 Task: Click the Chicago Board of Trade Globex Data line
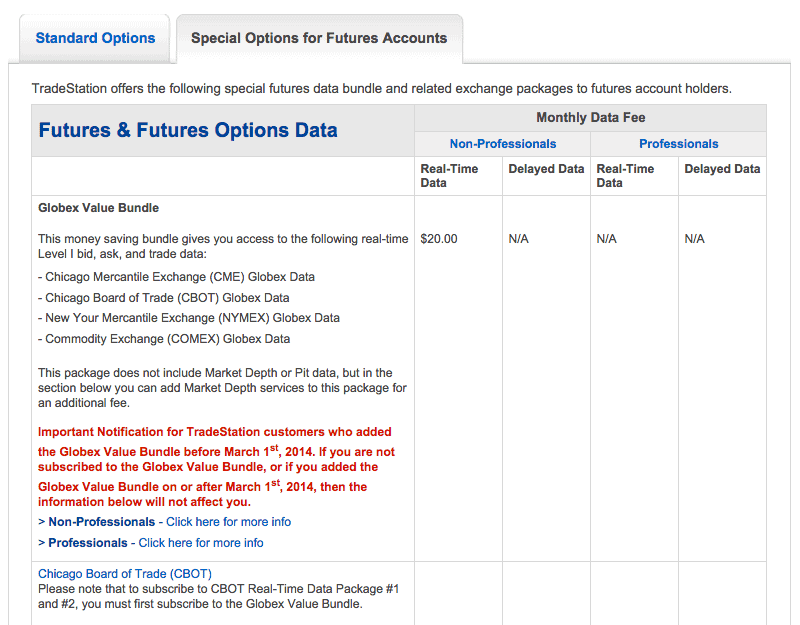click(164, 298)
